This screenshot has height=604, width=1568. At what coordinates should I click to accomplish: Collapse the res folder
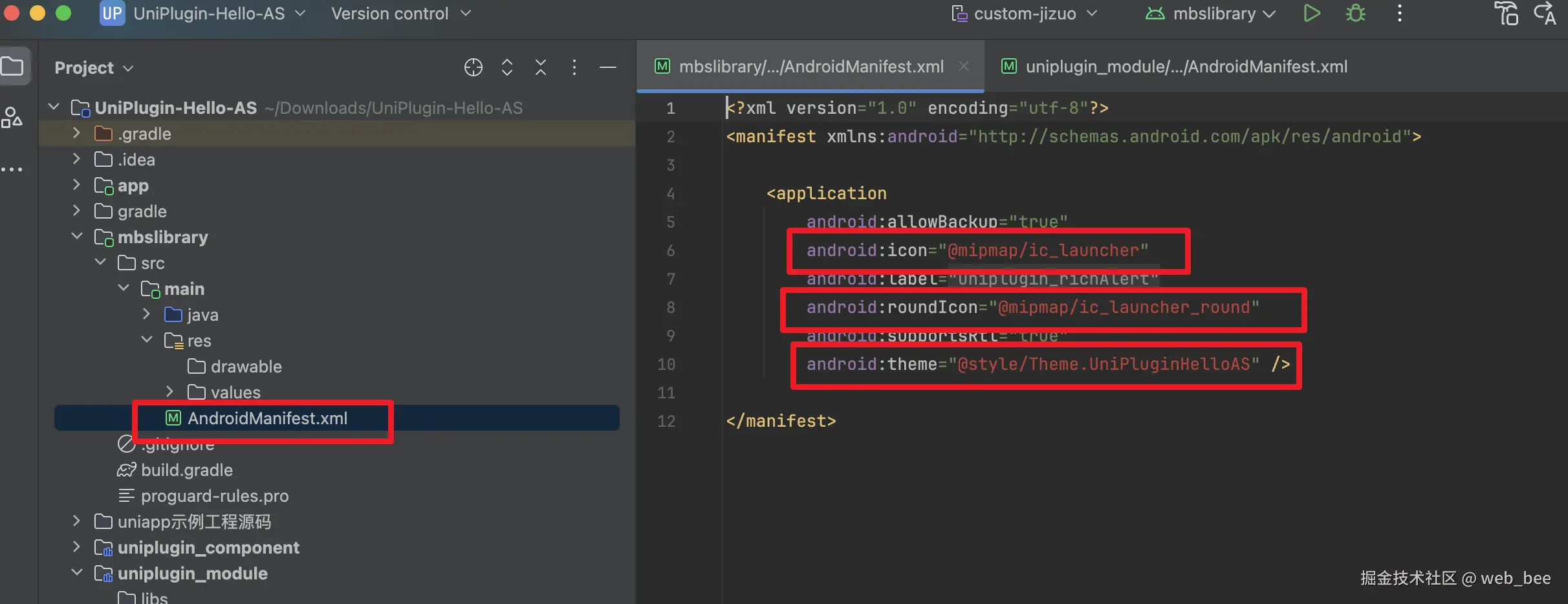[x=147, y=340]
